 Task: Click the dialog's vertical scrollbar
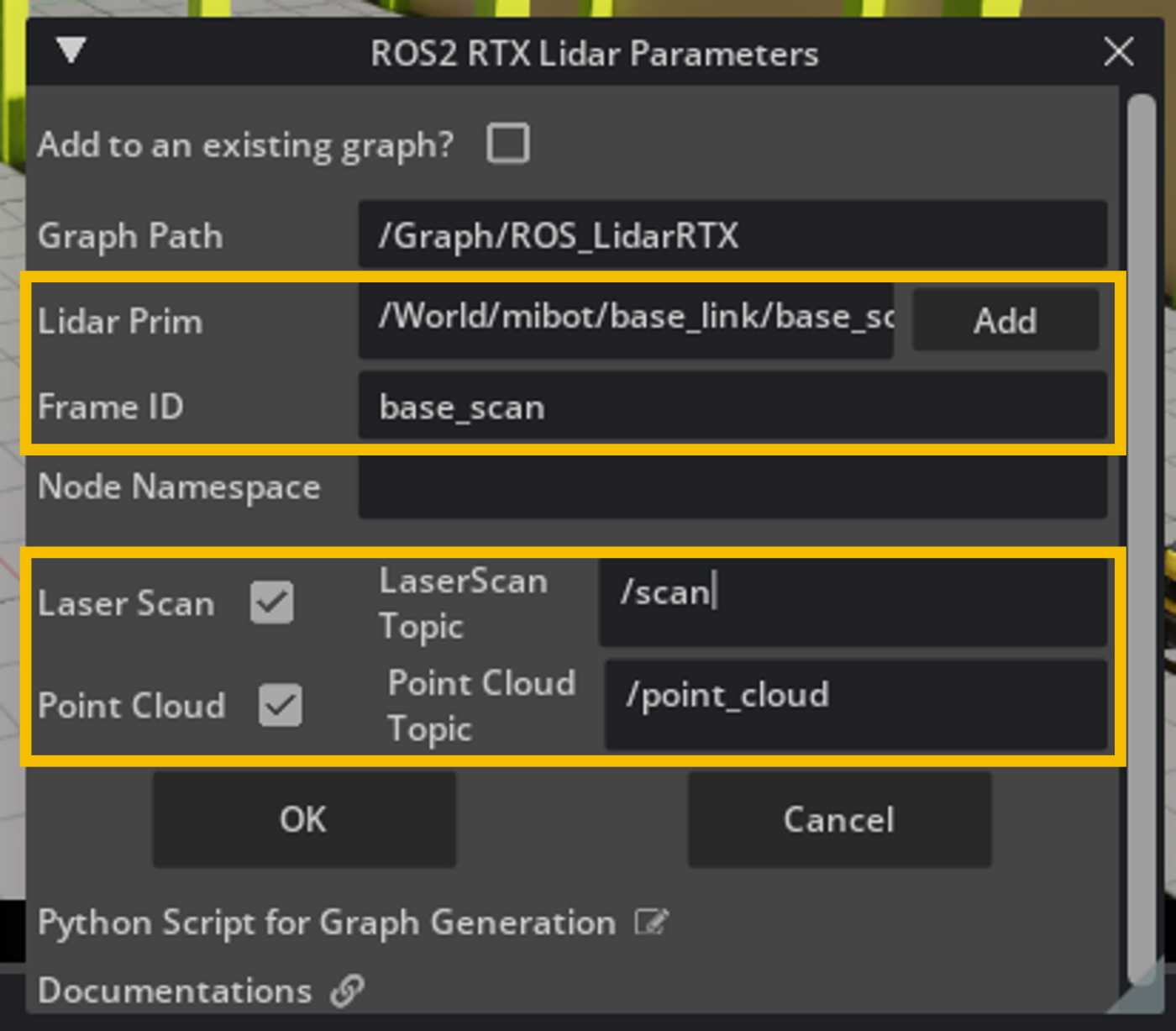[1142, 538]
